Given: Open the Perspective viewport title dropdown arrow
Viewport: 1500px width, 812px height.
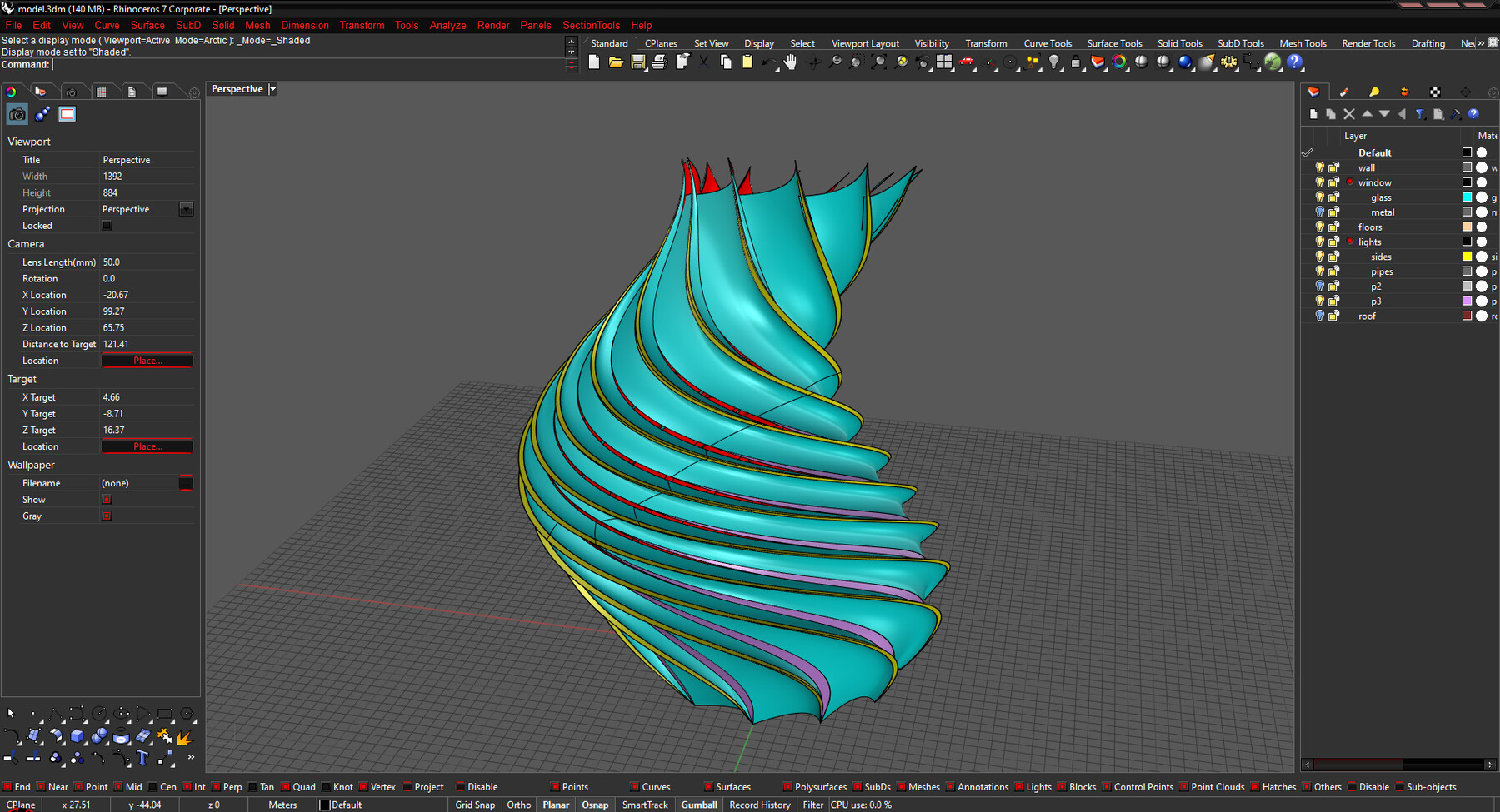Looking at the screenshot, I should (x=272, y=89).
